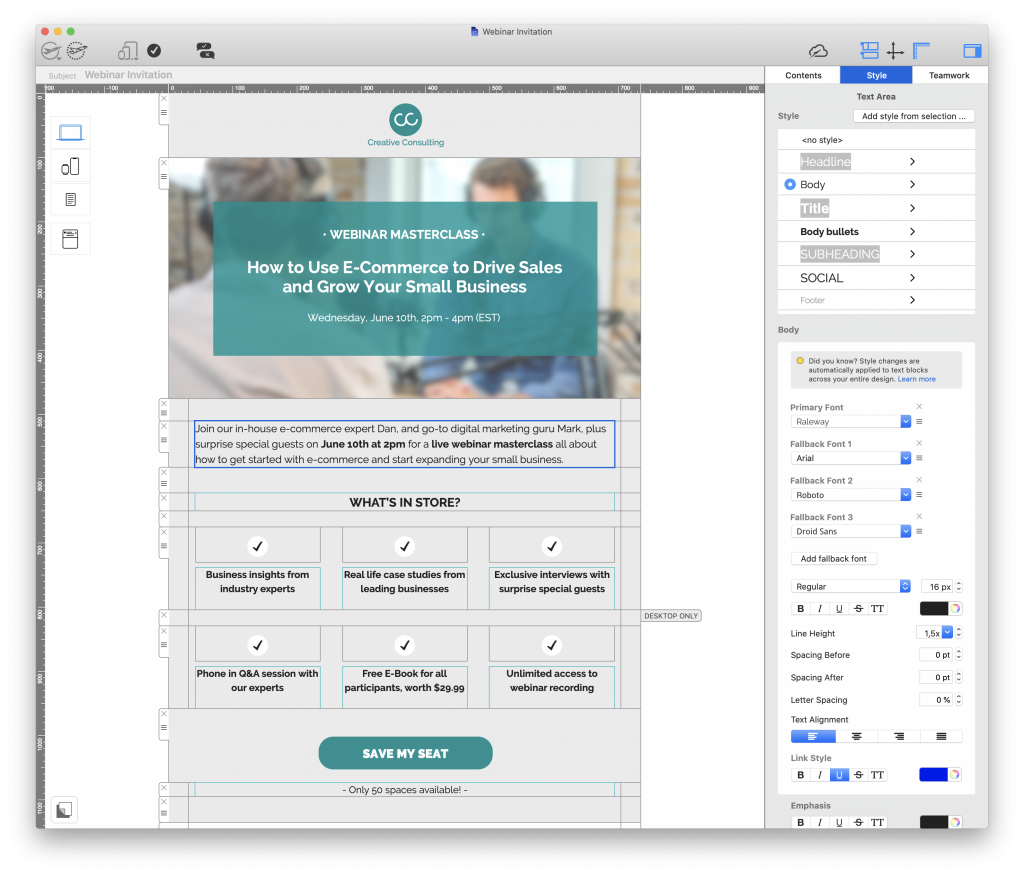Click the Add fallback font button
The width and height of the screenshot is (1024, 876).
tap(833, 559)
